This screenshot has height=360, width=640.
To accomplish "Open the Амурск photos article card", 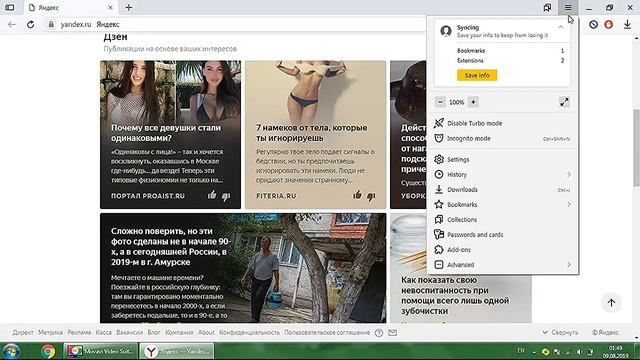I will (x=243, y=268).
